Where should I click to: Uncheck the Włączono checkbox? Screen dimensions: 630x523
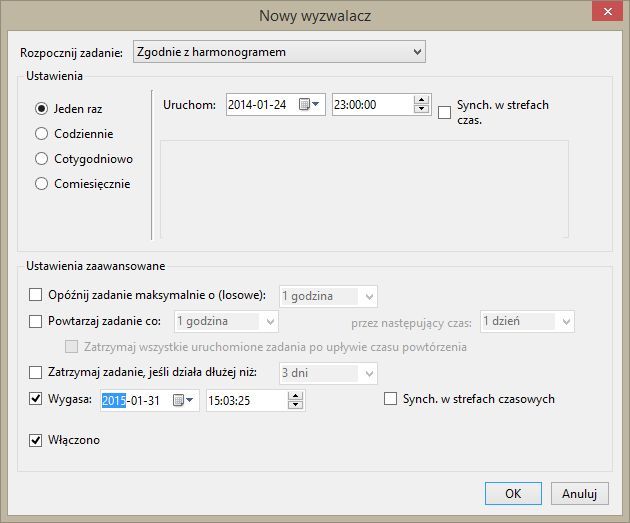point(35,440)
